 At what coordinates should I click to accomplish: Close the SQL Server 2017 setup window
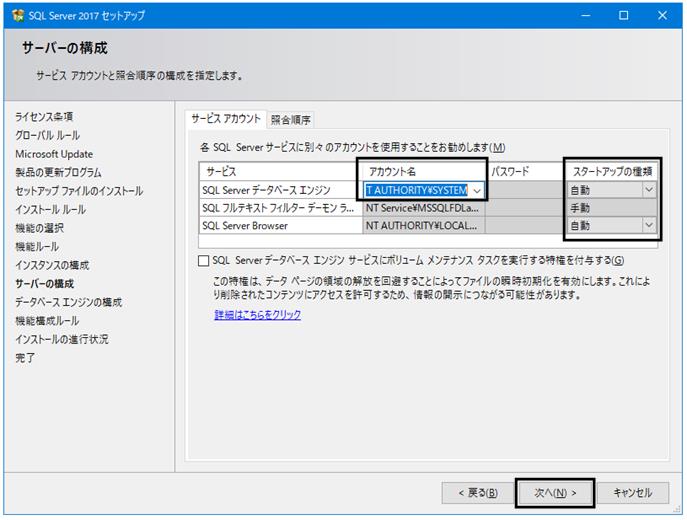coord(662,15)
